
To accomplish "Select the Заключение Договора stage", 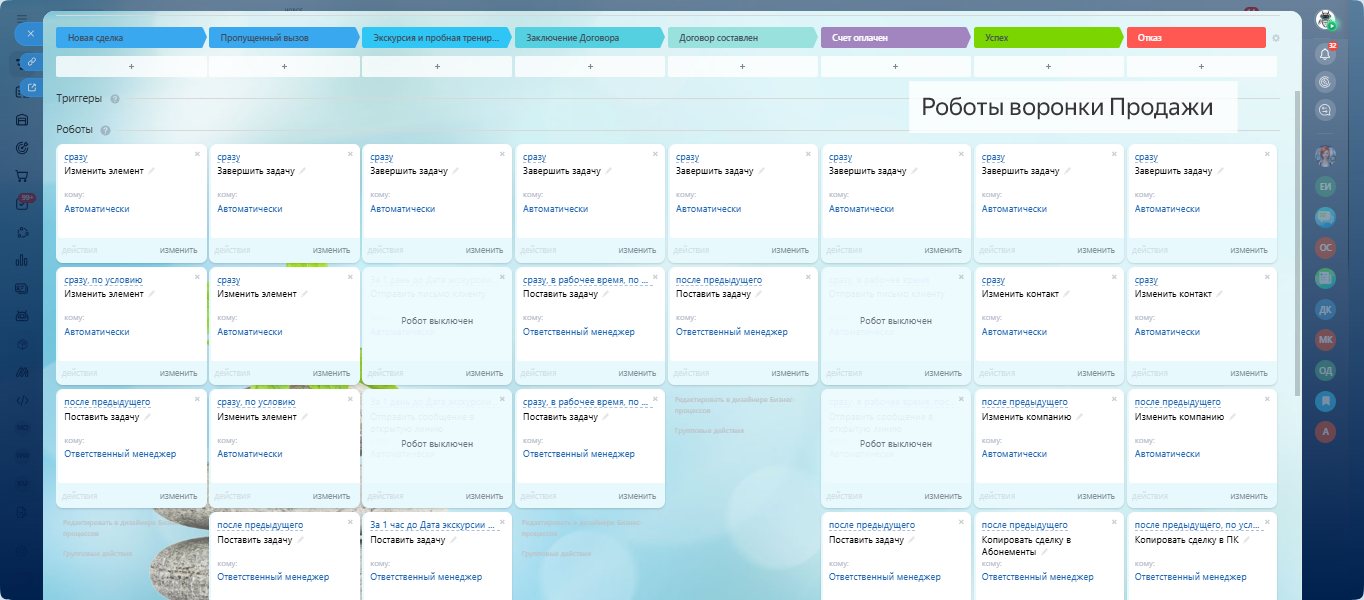I will 590,38.
